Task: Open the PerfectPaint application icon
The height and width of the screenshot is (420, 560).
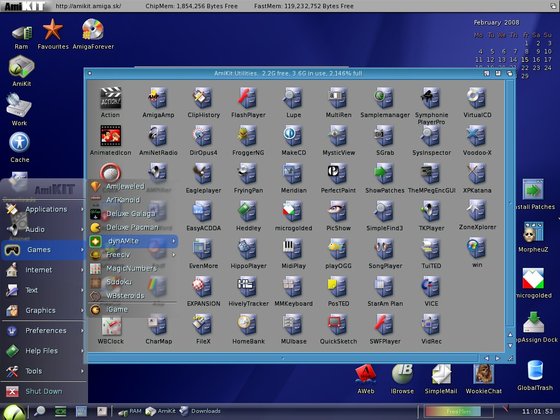Action: tap(338, 178)
